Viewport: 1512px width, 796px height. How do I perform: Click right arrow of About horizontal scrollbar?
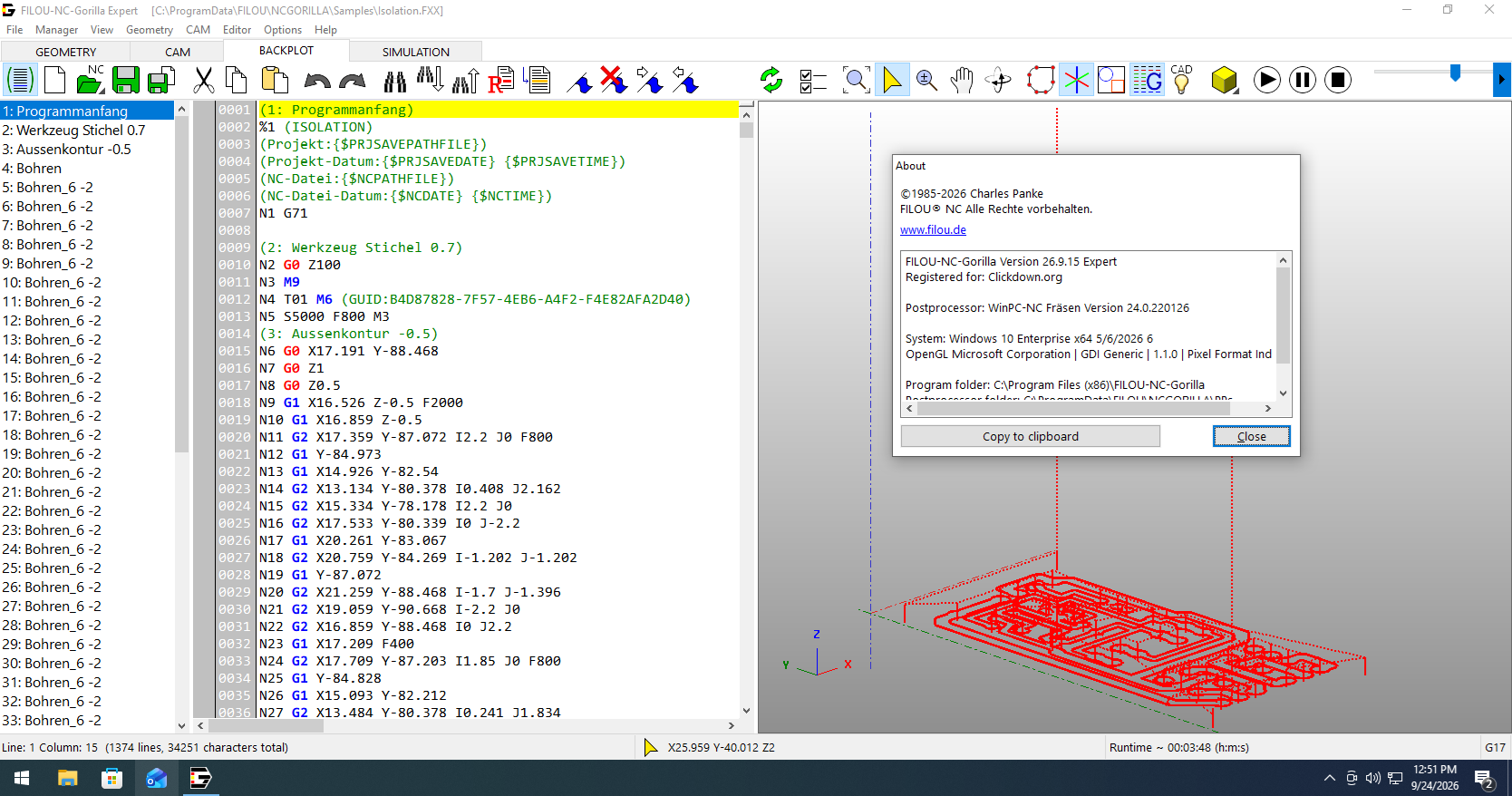click(x=1268, y=408)
